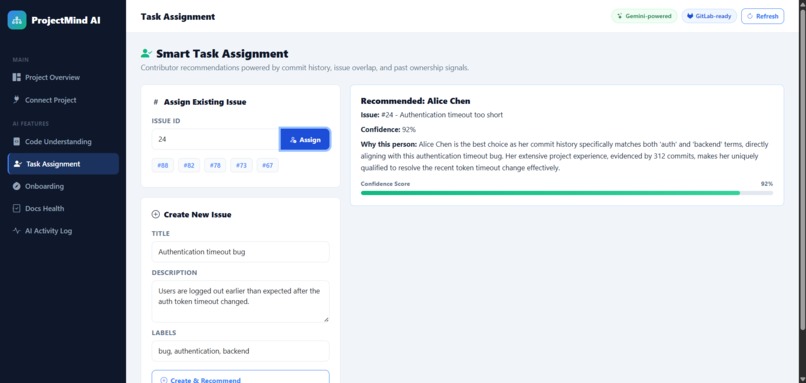Viewport: 806px width, 383px height.
Task: Open Docs Health page
Action: point(63,208)
